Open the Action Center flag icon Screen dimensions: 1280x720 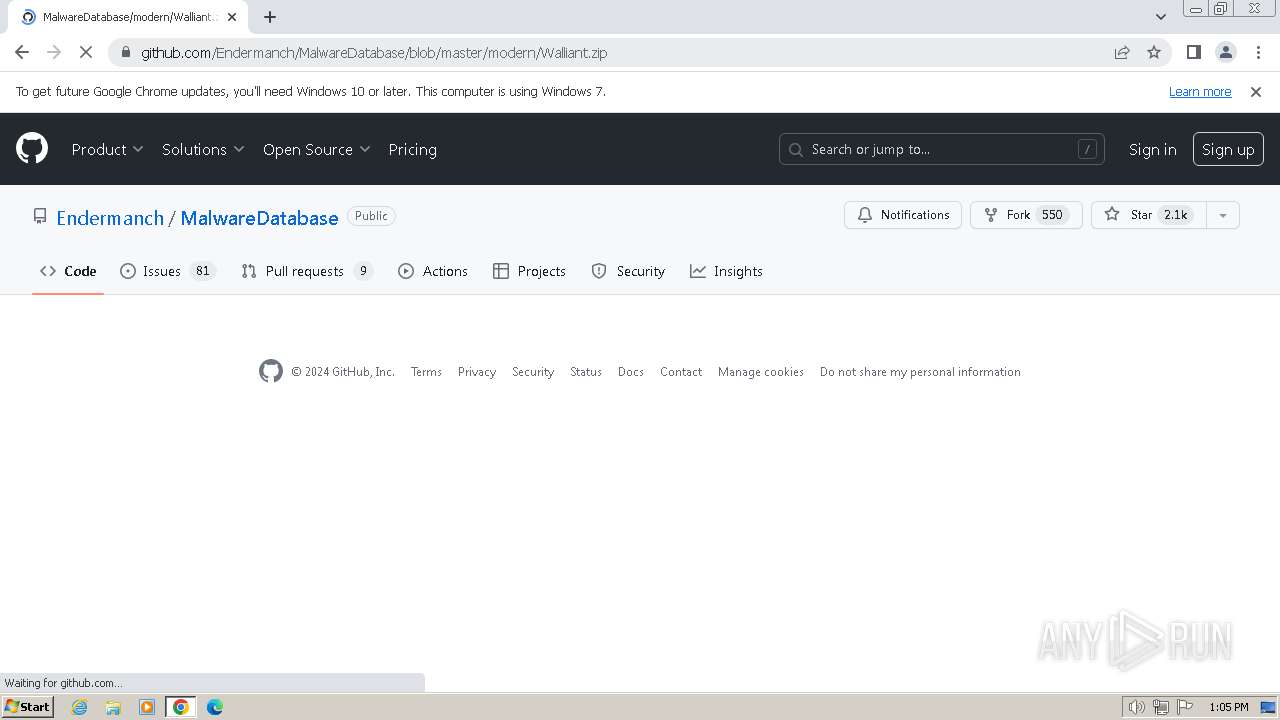1185,707
